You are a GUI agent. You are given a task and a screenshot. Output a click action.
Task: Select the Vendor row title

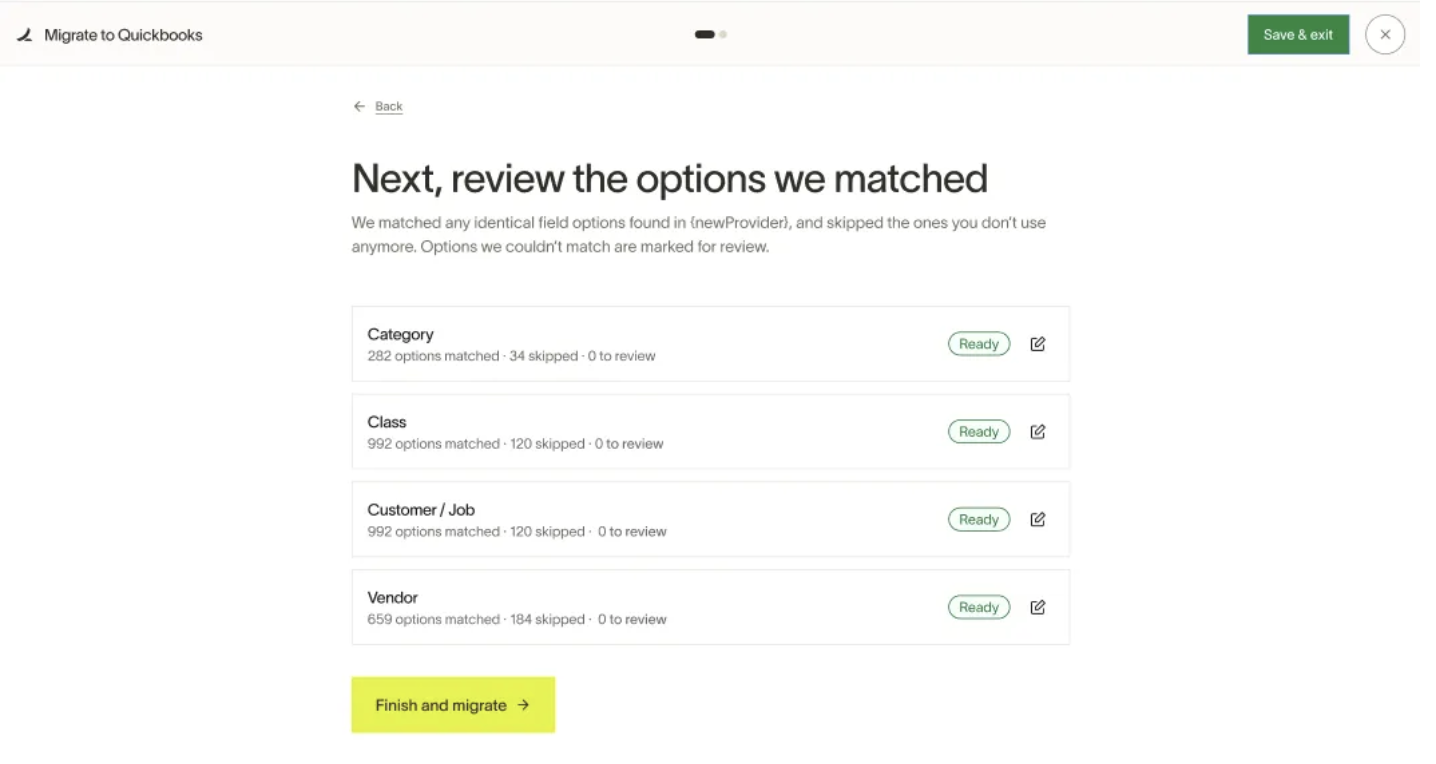(x=392, y=597)
